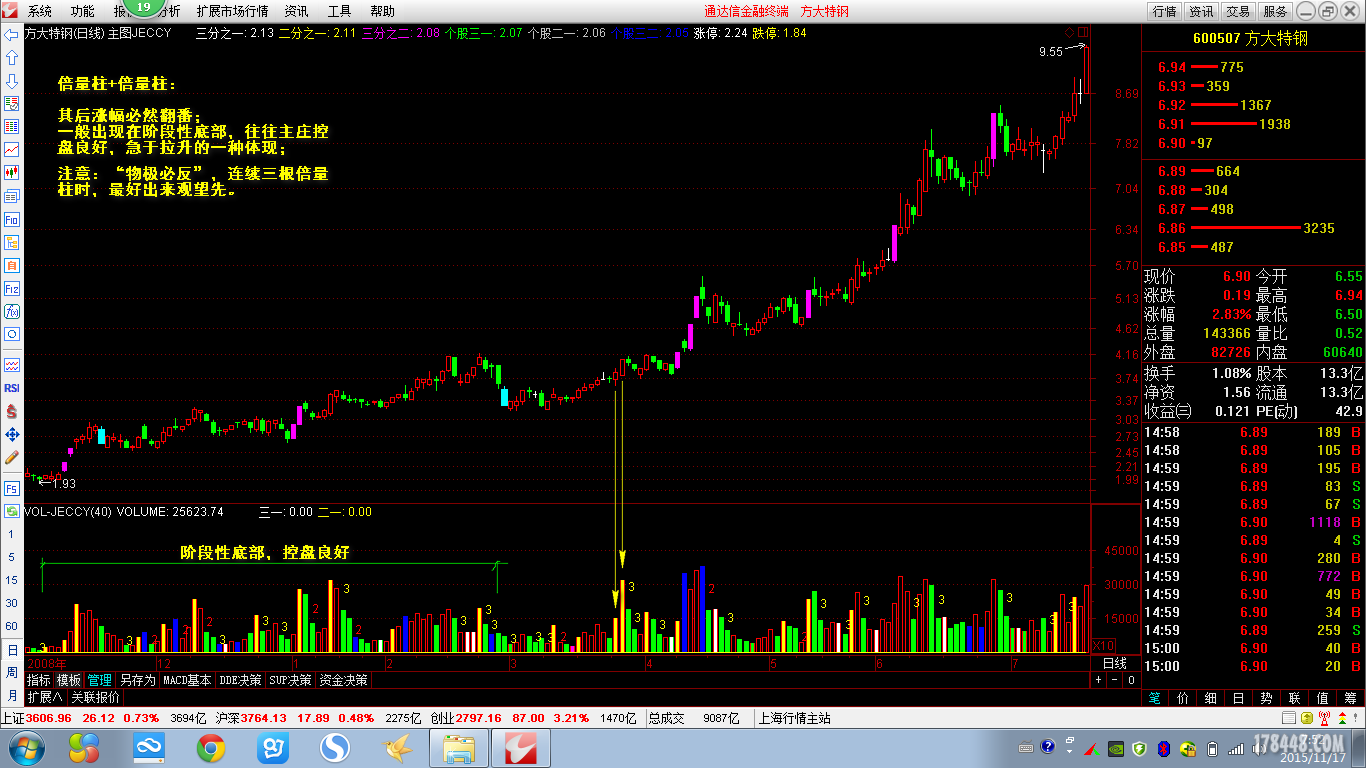This screenshot has width=1366, height=768.
Task: Open the 工具 menu
Action: (339, 11)
